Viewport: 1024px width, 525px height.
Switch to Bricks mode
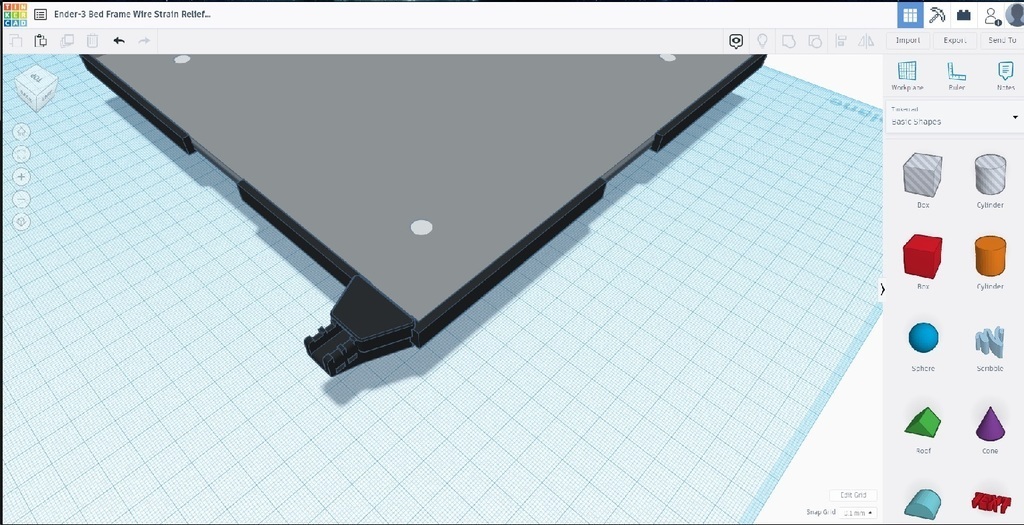963,15
